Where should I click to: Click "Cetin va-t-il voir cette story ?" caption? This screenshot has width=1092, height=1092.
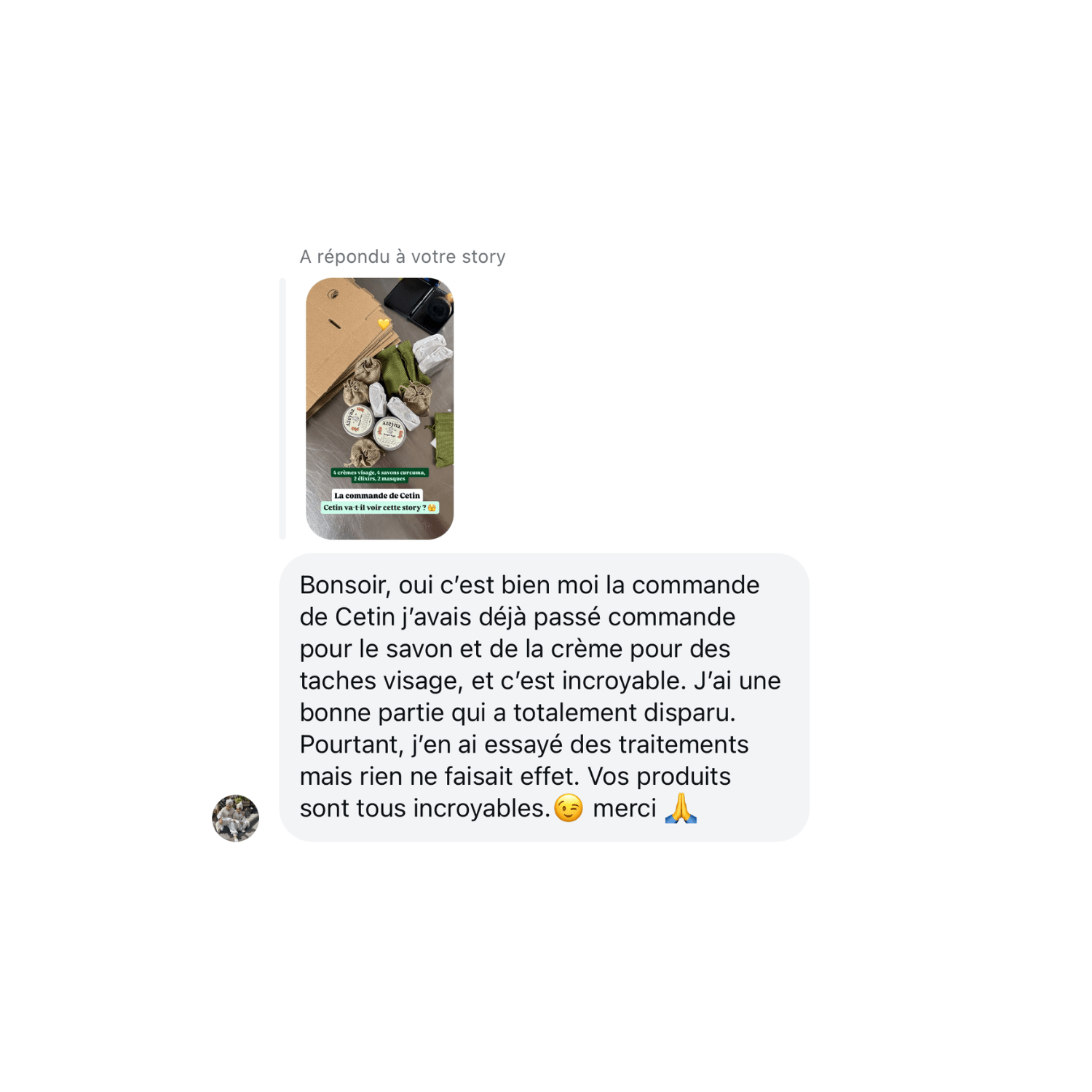pyautogui.click(x=379, y=507)
